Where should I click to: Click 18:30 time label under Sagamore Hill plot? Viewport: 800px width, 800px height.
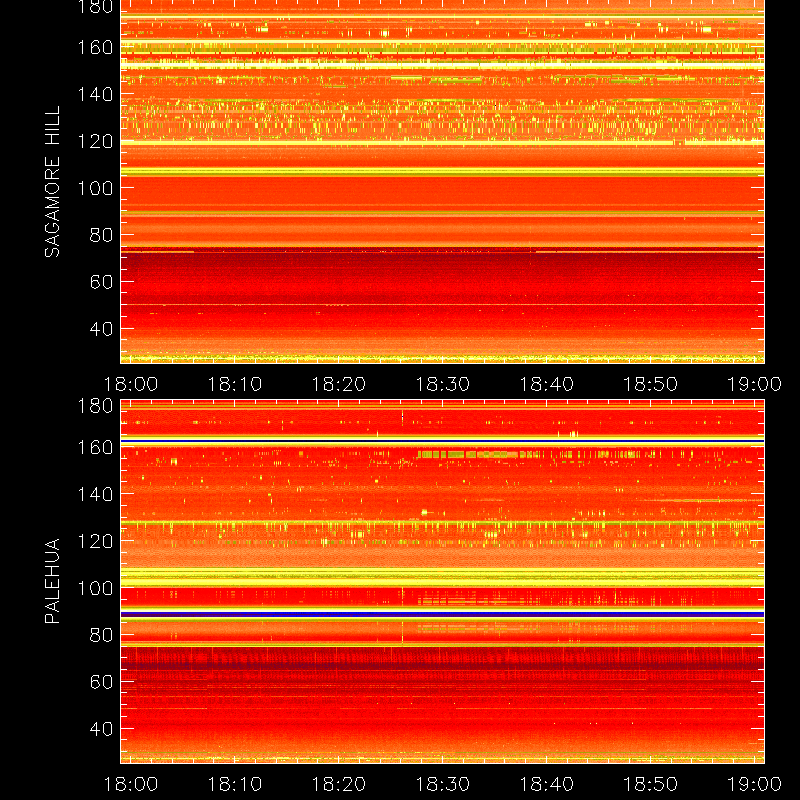442,384
